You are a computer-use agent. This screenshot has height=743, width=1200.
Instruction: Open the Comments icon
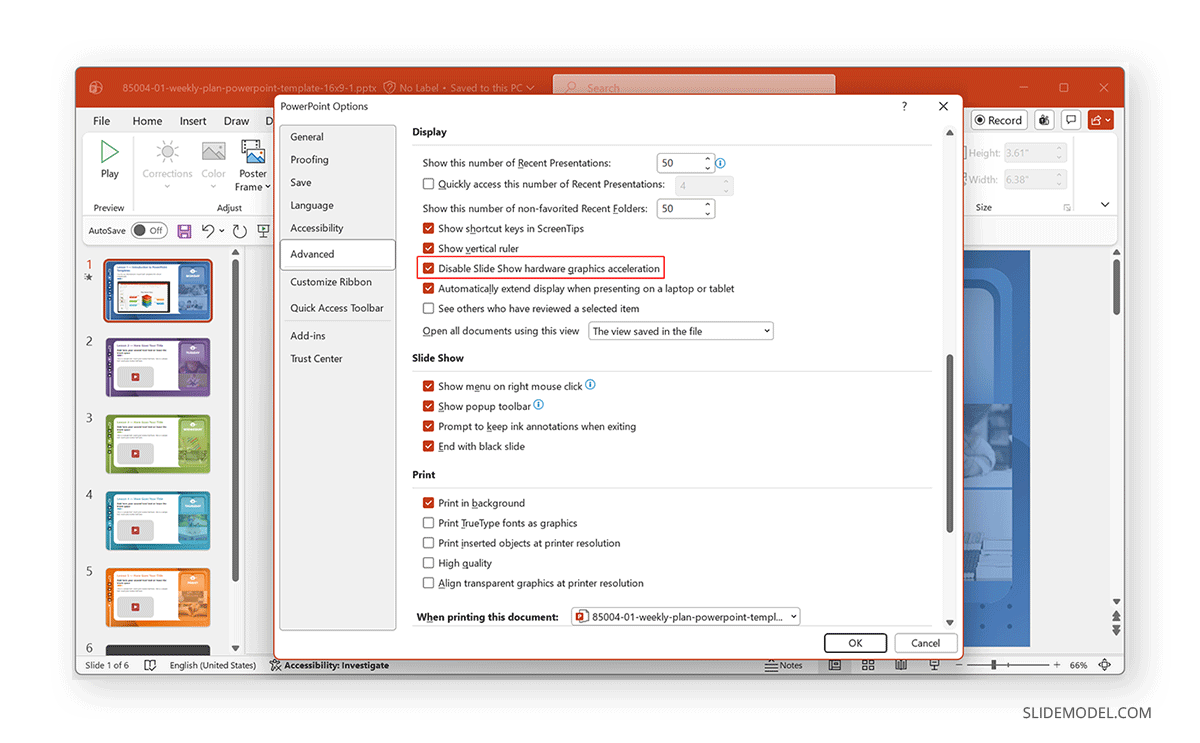click(1070, 119)
